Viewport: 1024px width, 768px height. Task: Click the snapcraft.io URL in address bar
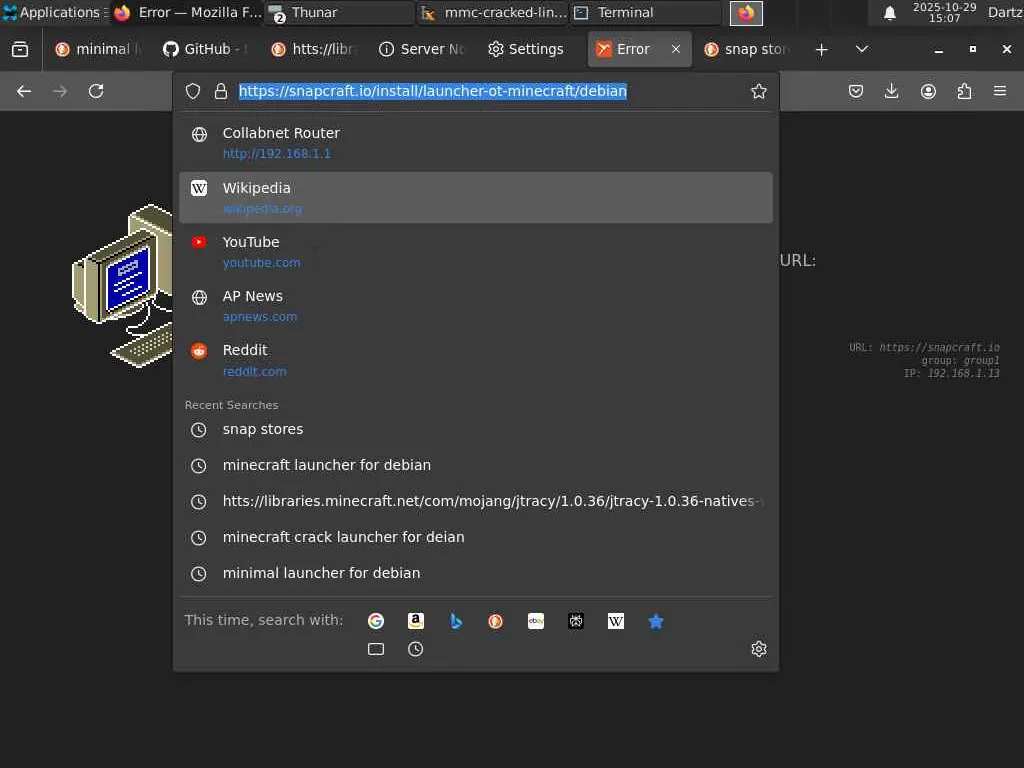point(432,91)
